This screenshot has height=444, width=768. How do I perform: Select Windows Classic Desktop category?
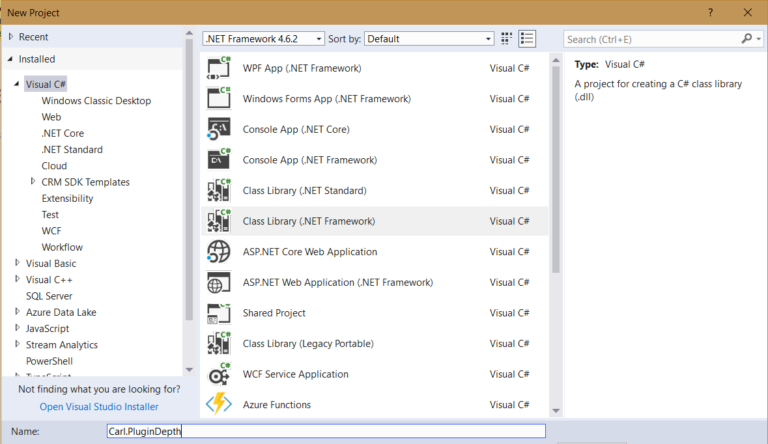coord(96,100)
